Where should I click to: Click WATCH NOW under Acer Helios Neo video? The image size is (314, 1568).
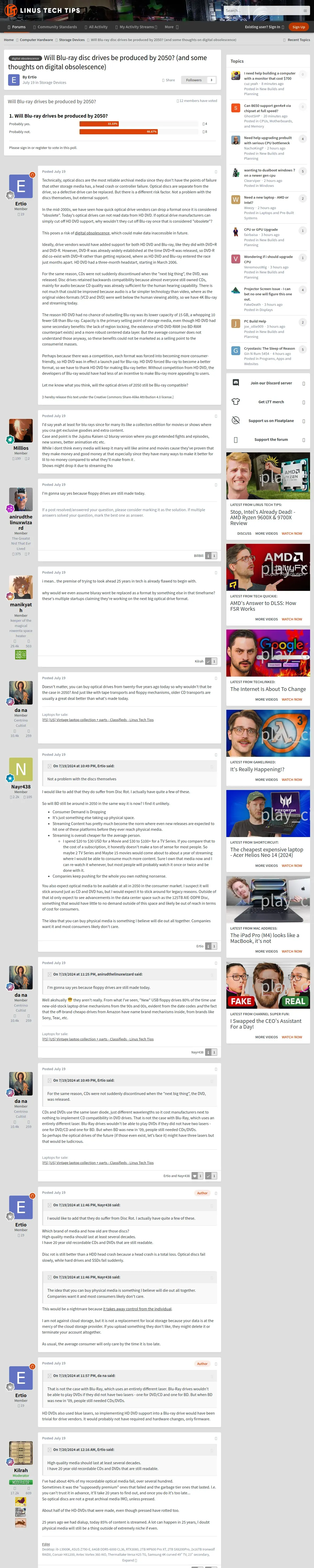pos(292,866)
